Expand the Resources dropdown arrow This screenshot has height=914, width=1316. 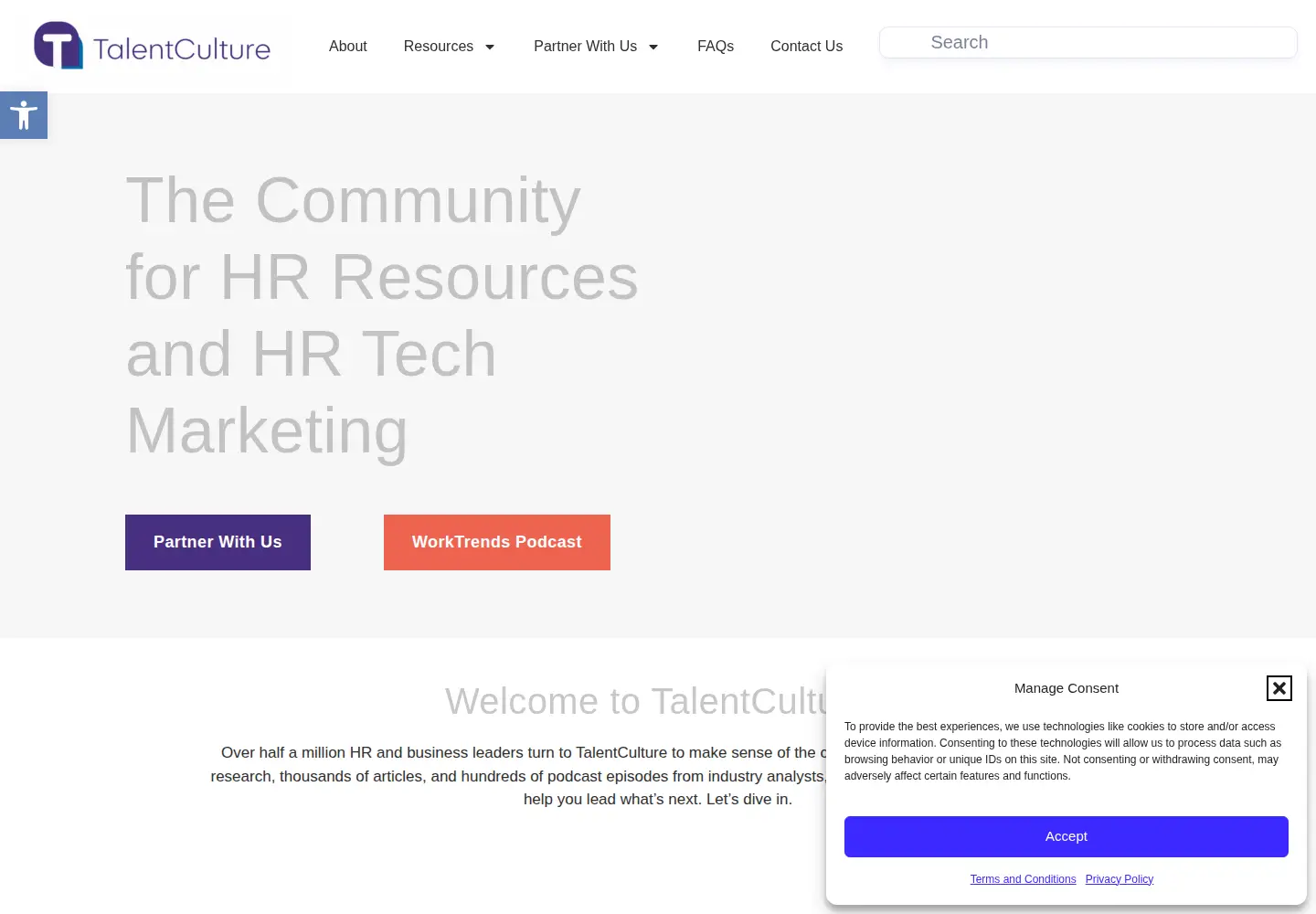coord(490,47)
